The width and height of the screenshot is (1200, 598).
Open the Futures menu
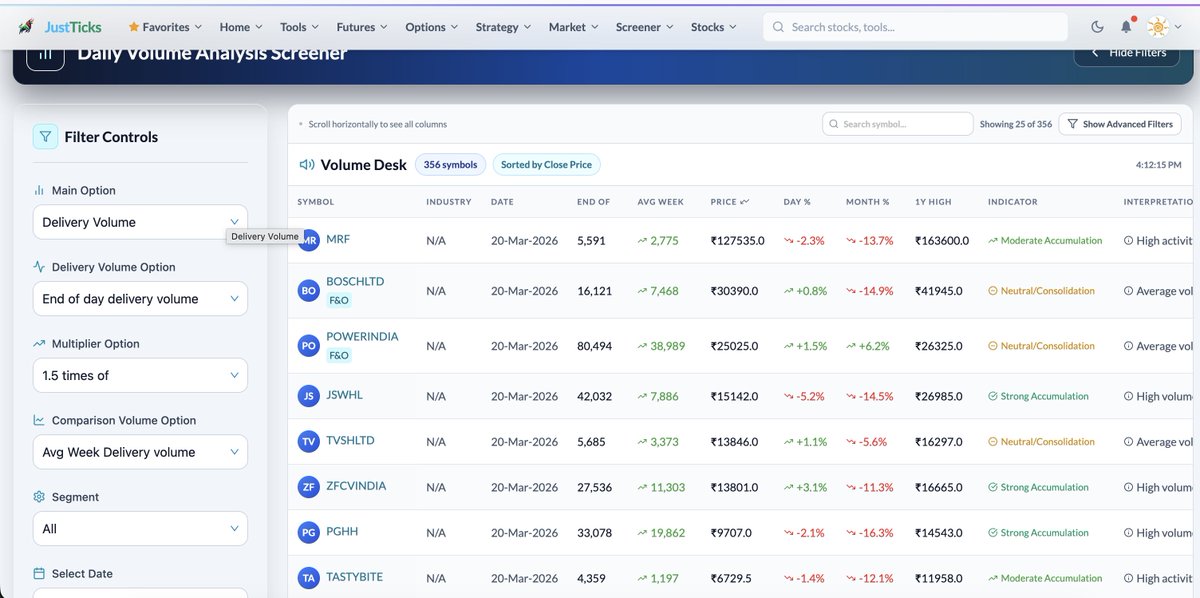pyautogui.click(x=362, y=27)
